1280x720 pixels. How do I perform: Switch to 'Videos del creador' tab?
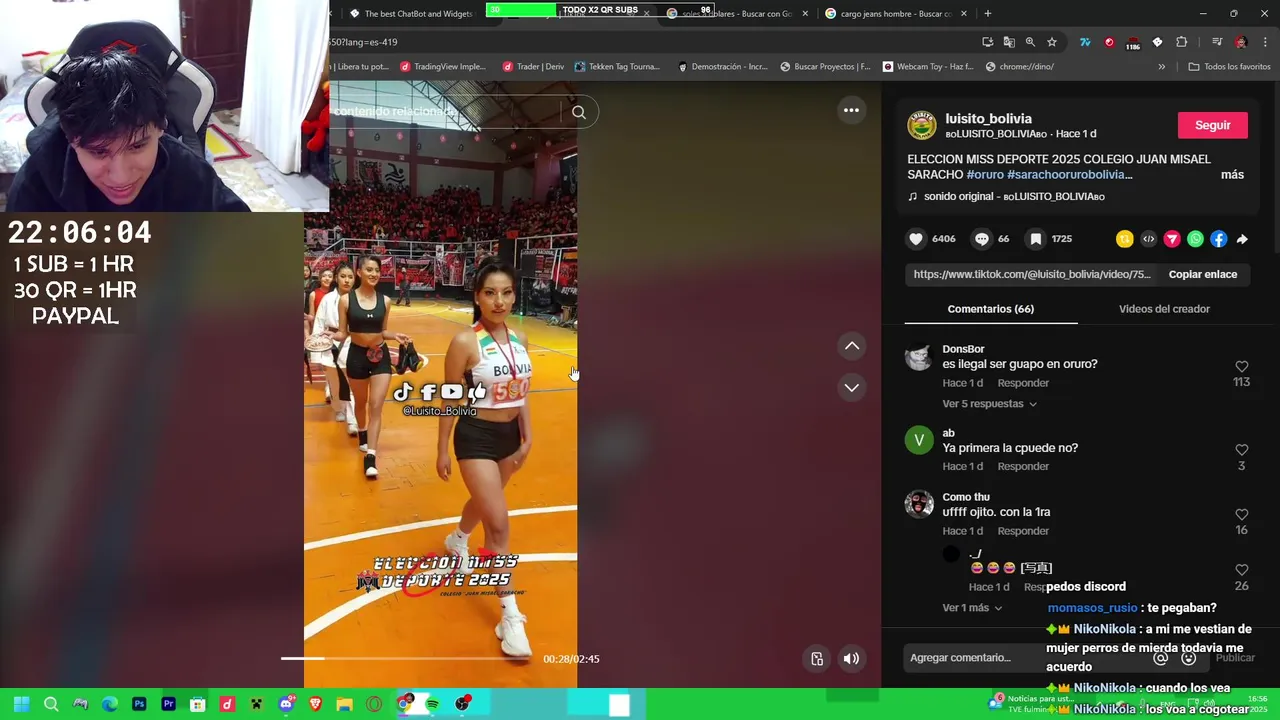click(1164, 309)
